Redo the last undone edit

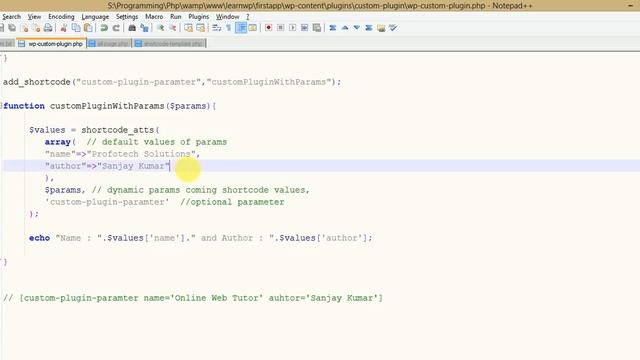pyautogui.click(x=116, y=28)
